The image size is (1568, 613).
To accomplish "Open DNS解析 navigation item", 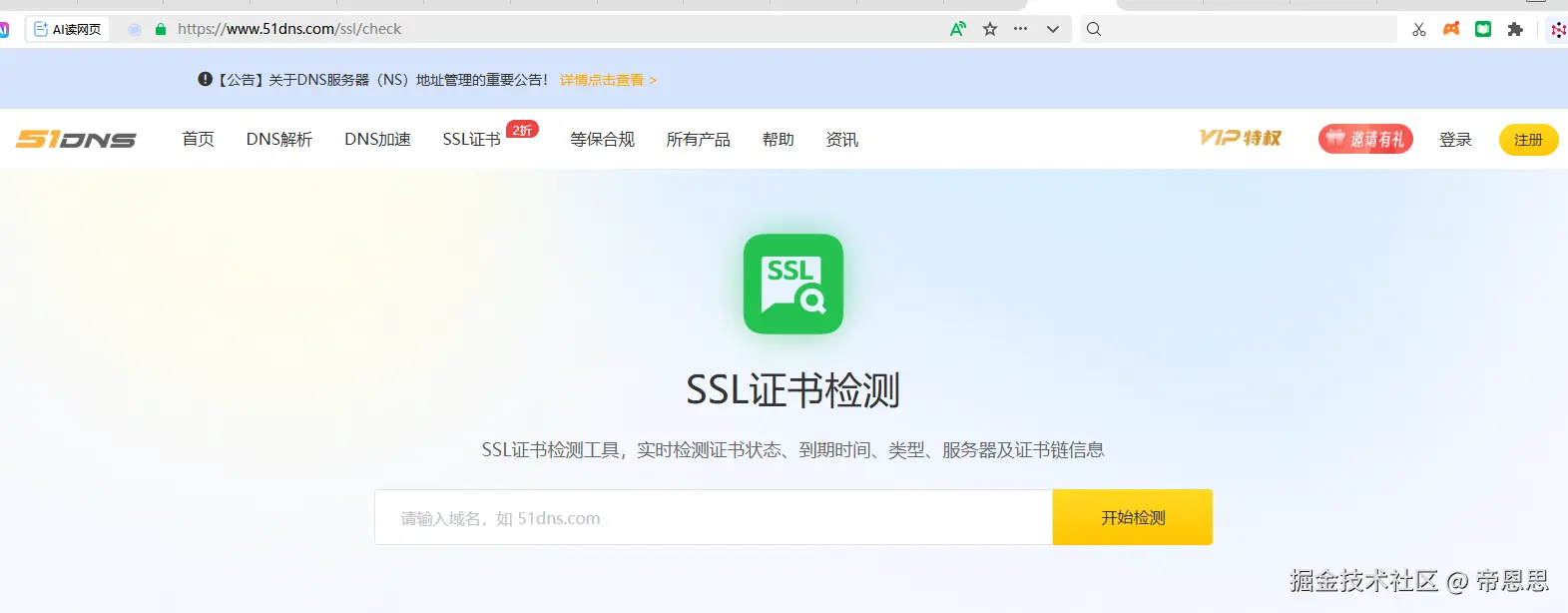I will [279, 139].
